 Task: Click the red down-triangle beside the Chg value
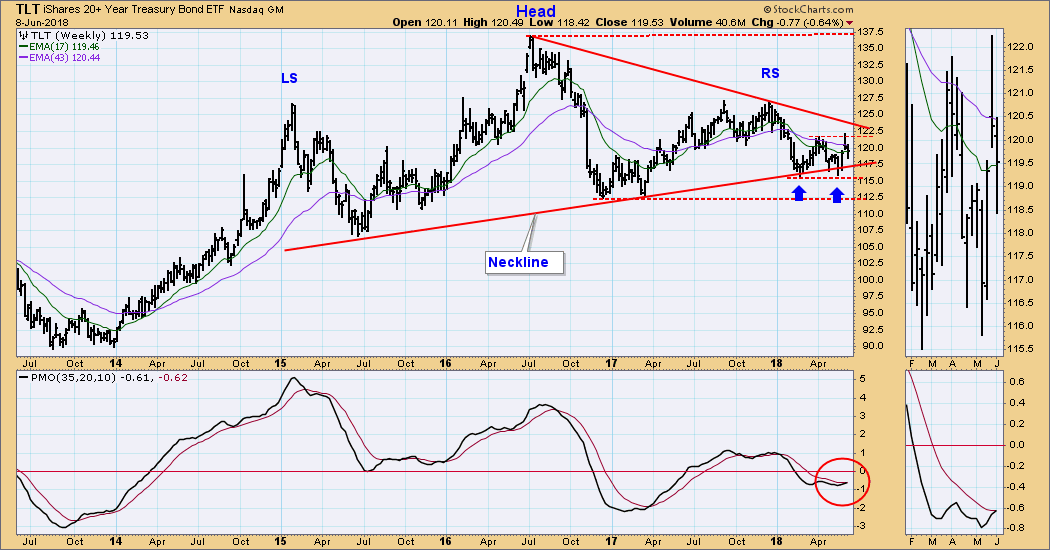(850, 23)
